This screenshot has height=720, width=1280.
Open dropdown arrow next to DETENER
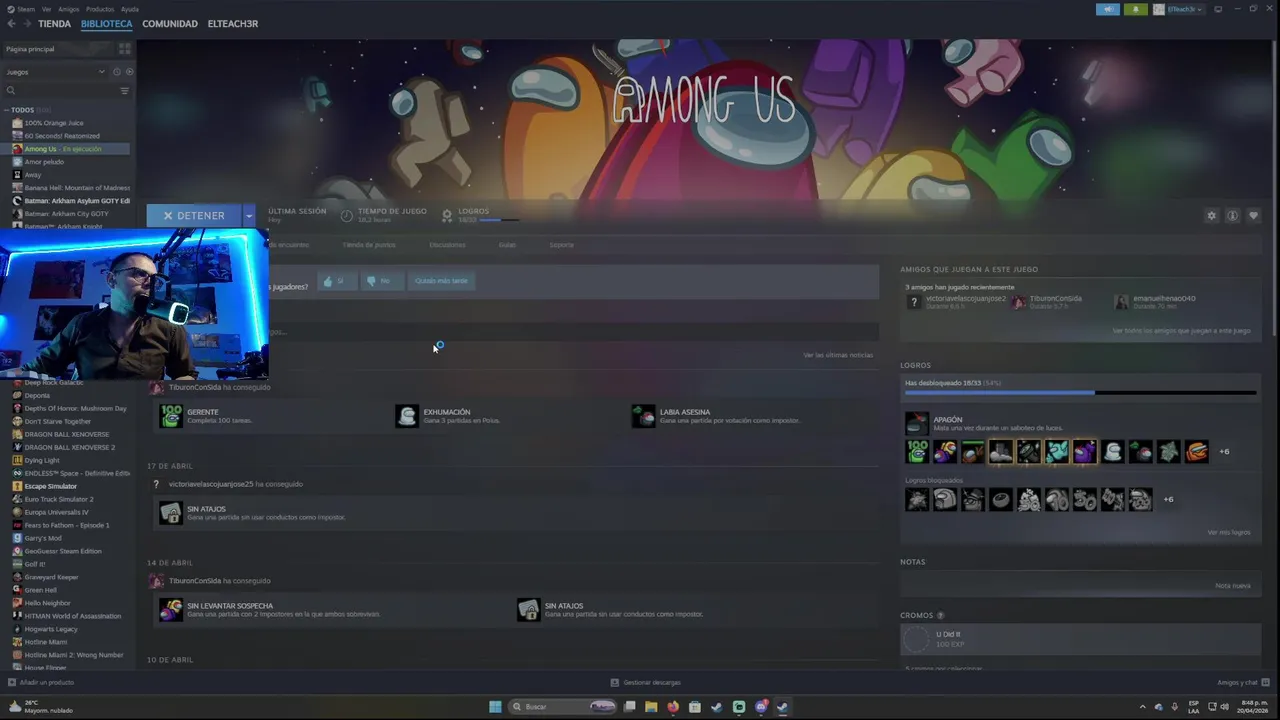pos(249,215)
